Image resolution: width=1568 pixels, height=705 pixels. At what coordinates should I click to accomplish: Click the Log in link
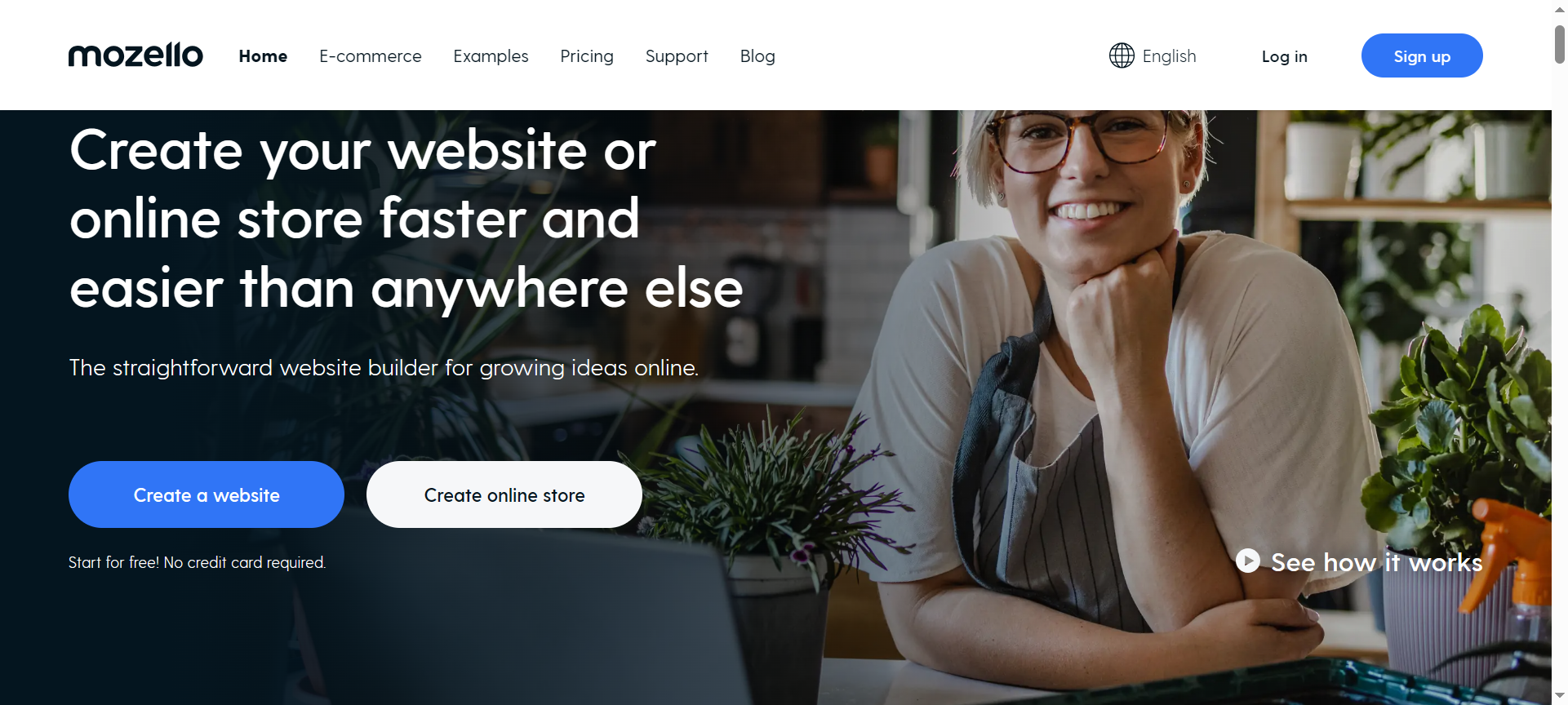1284,56
